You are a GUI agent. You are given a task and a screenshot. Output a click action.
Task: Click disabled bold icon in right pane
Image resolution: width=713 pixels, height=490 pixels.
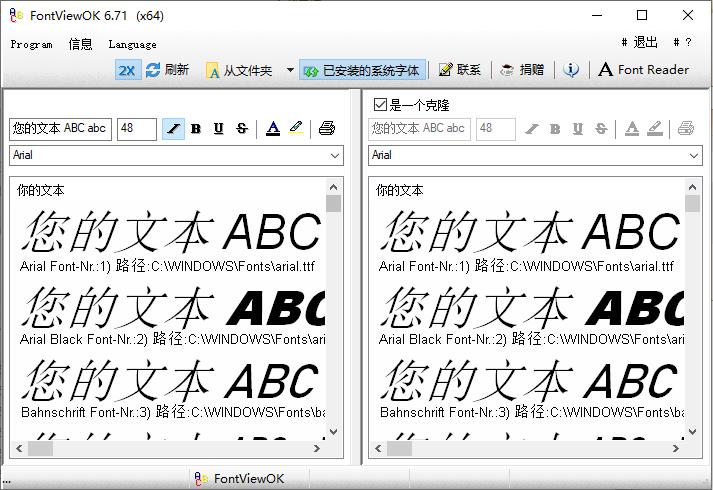[x=555, y=129]
